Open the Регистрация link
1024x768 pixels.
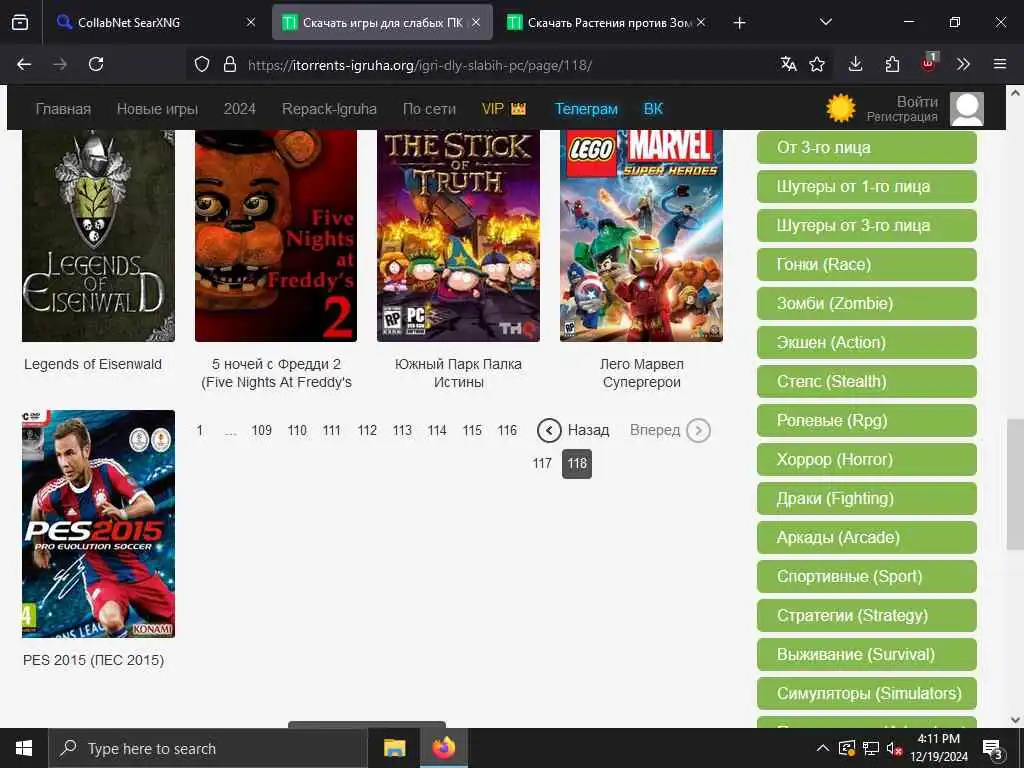point(902,117)
